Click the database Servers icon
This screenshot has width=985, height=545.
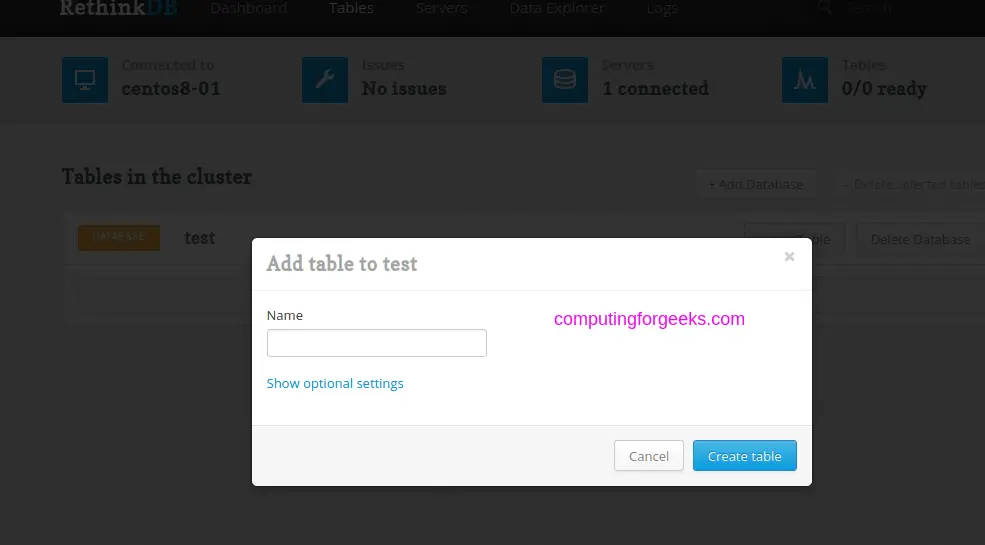(x=565, y=80)
